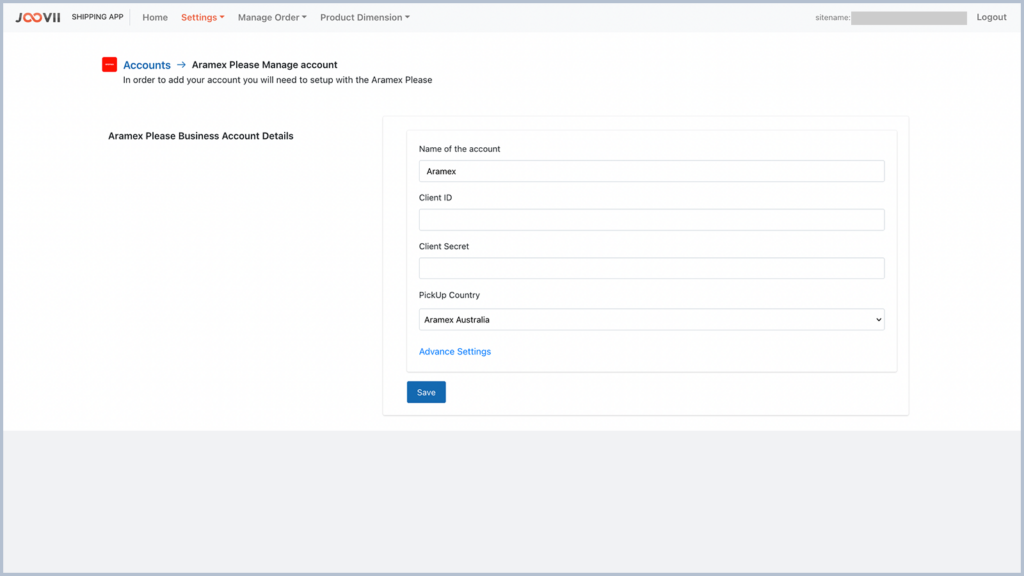1024x576 pixels.
Task: Open Advance Settings
Action: click(x=455, y=351)
